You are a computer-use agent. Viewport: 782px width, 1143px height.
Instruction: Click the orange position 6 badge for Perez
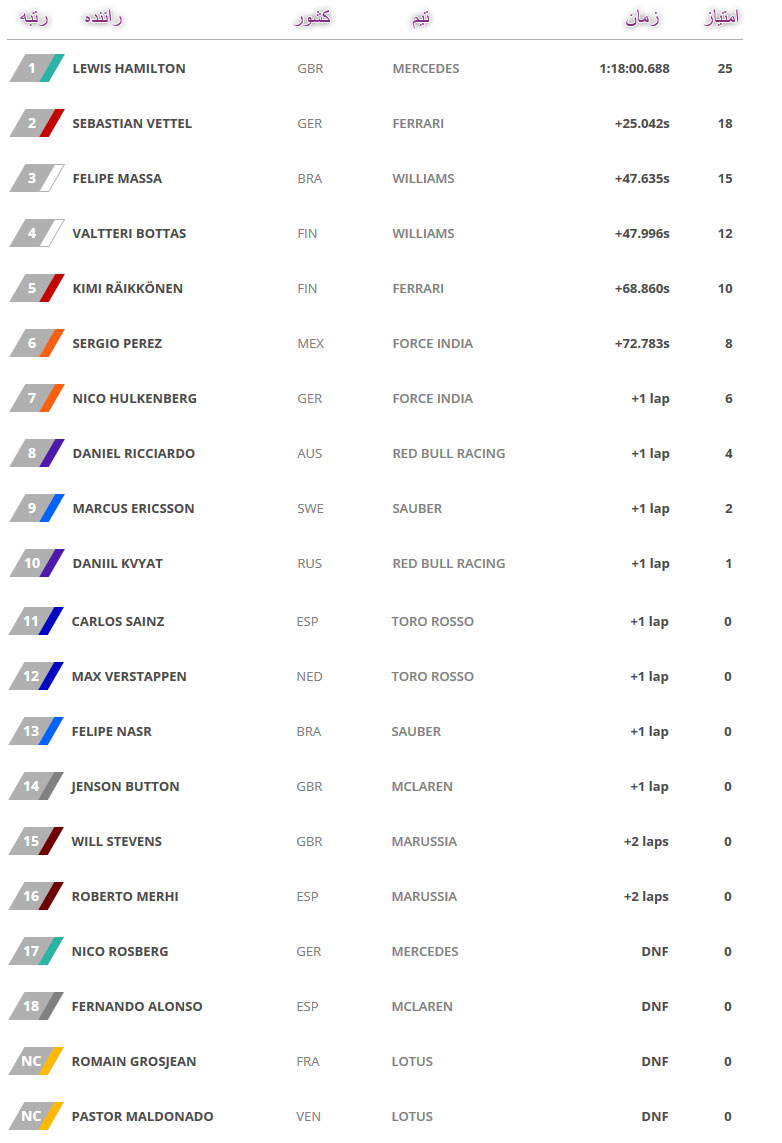click(36, 343)
